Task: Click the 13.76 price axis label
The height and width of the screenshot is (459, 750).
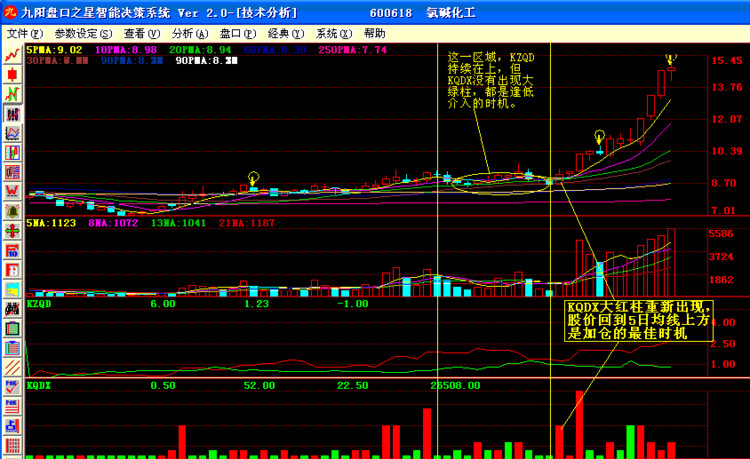Action: [727, 87]
